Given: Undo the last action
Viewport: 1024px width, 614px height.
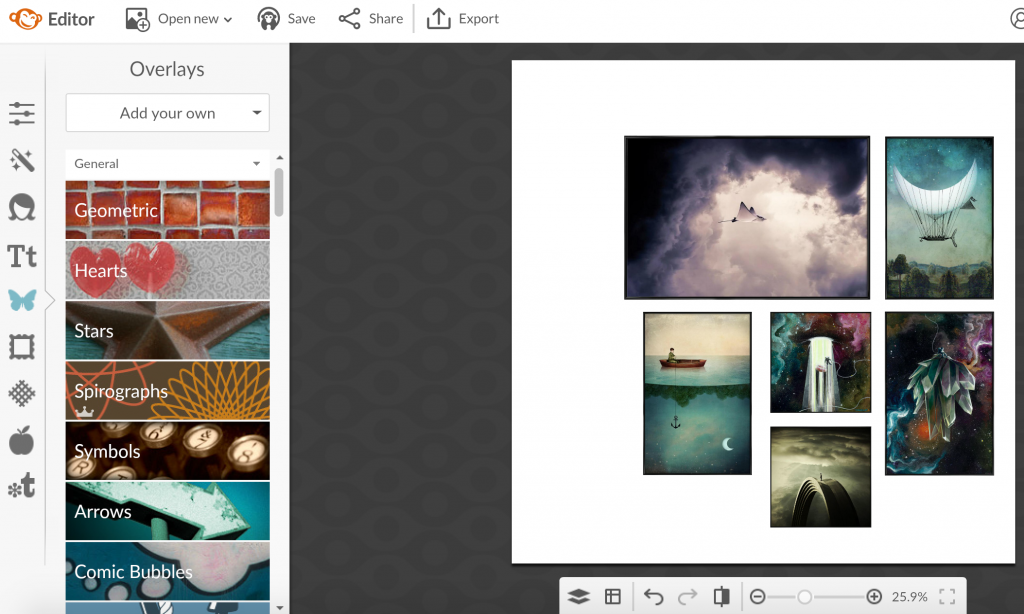Looking at the screenshot, I should pos(654,596).
